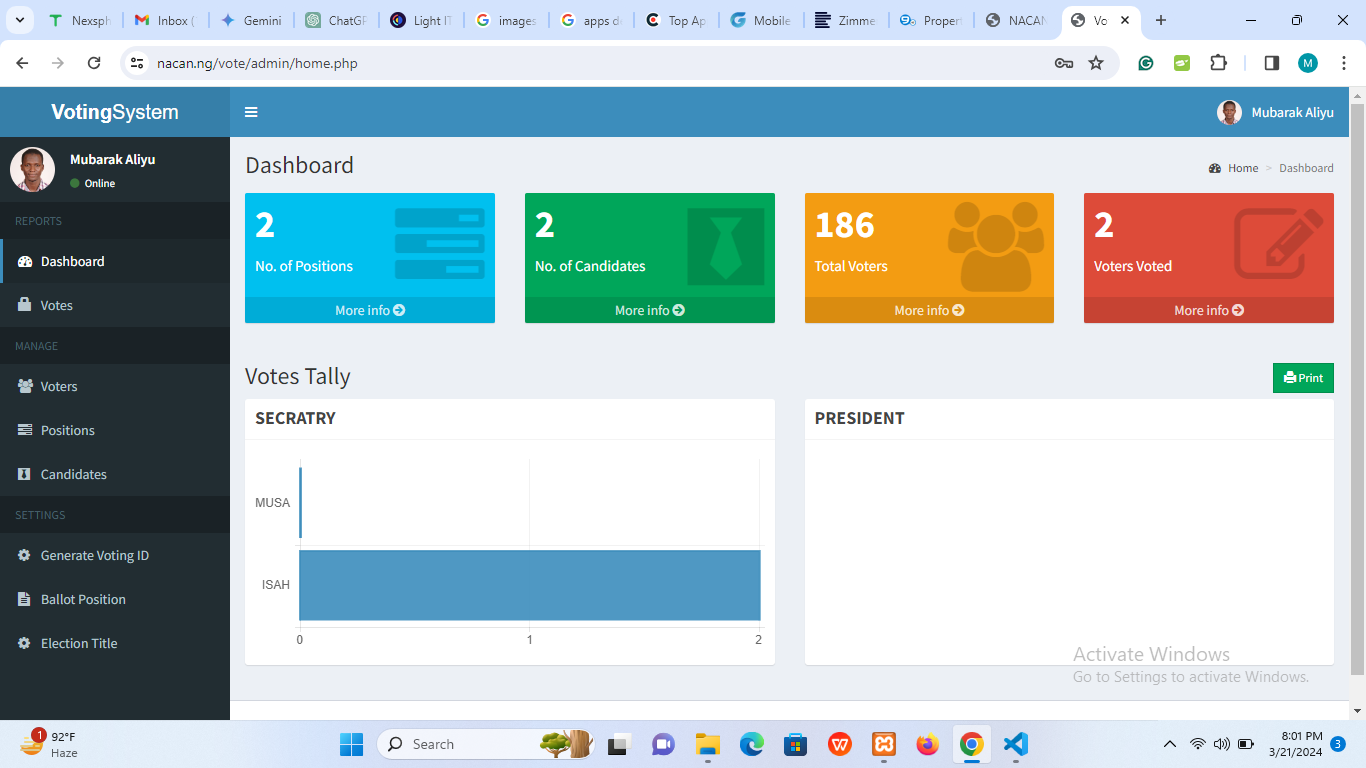
Task: Reload the page with browser refresh icon
Action: [x=94, y=63]
